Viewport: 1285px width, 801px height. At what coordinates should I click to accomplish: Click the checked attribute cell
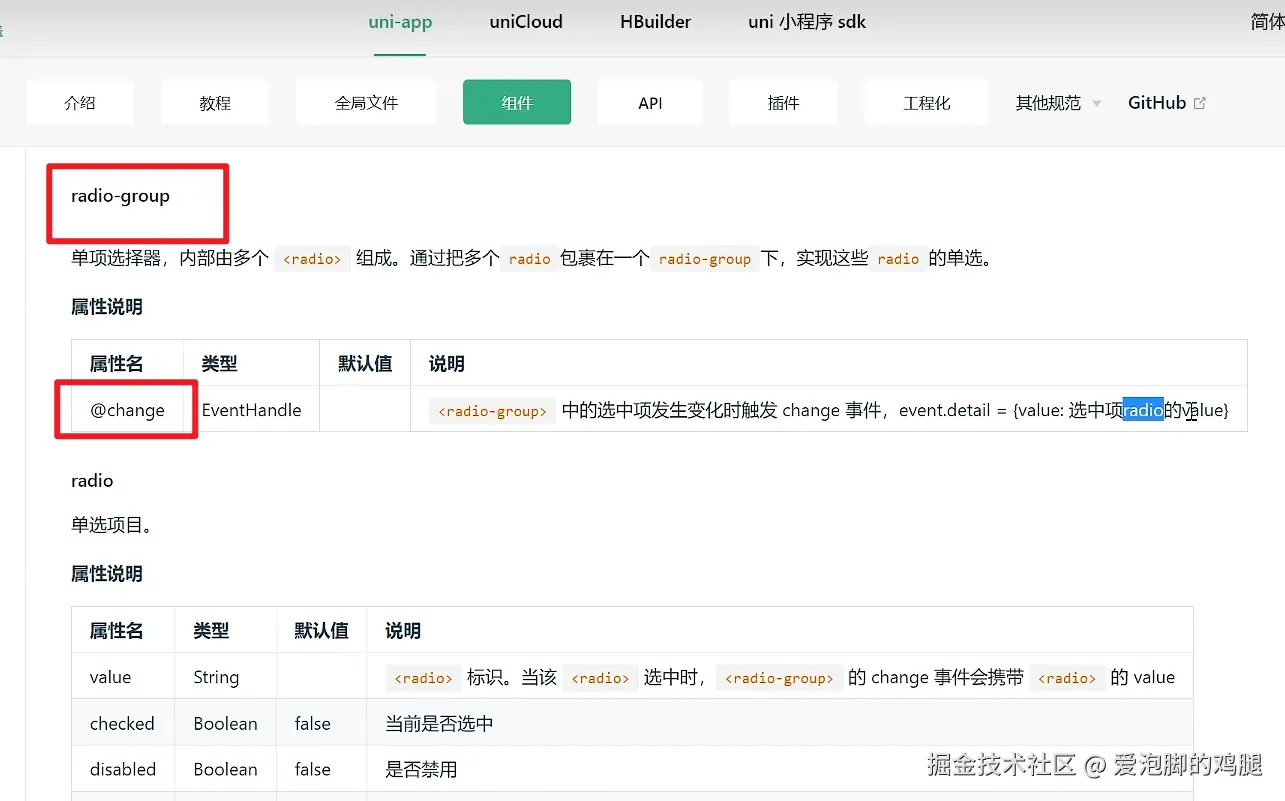123,723
